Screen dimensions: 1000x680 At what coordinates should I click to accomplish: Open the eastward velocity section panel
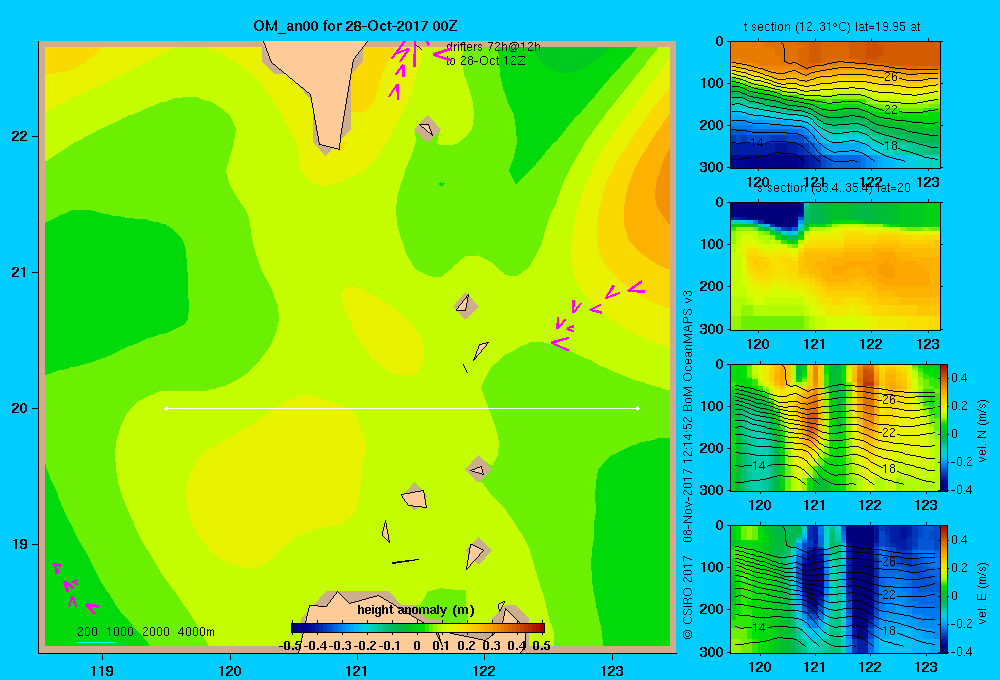(x=835, y=589)
